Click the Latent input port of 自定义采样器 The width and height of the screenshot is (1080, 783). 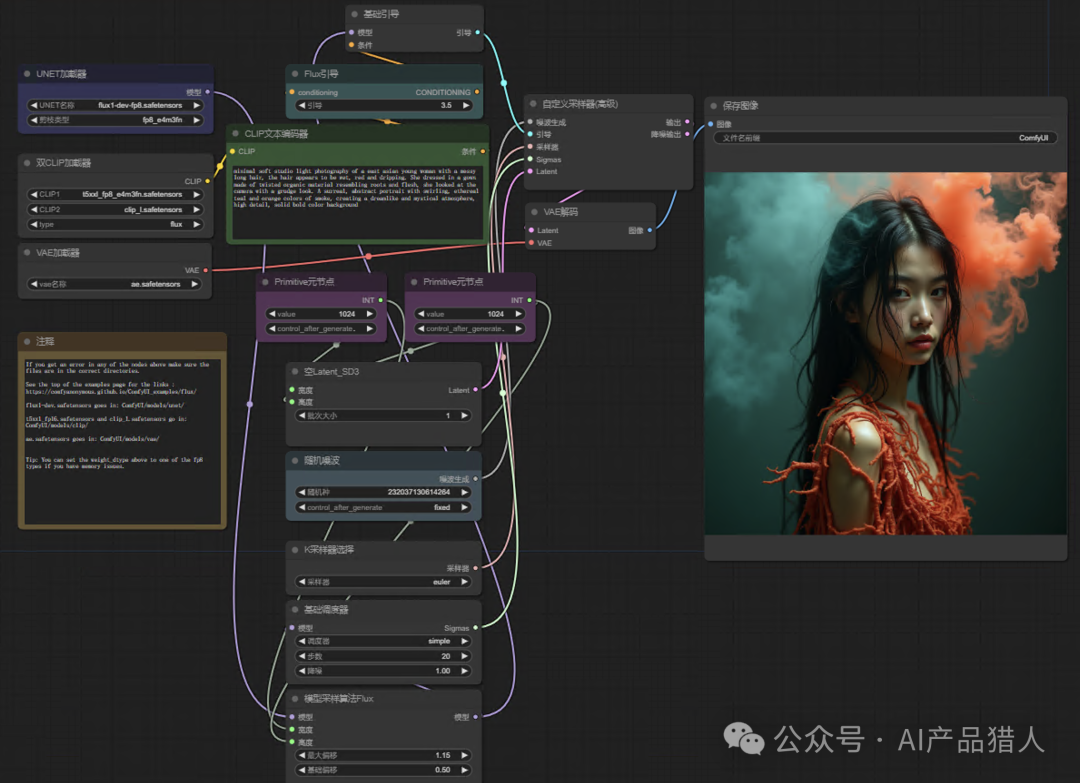pyautogui.click(x=530, y=171)
